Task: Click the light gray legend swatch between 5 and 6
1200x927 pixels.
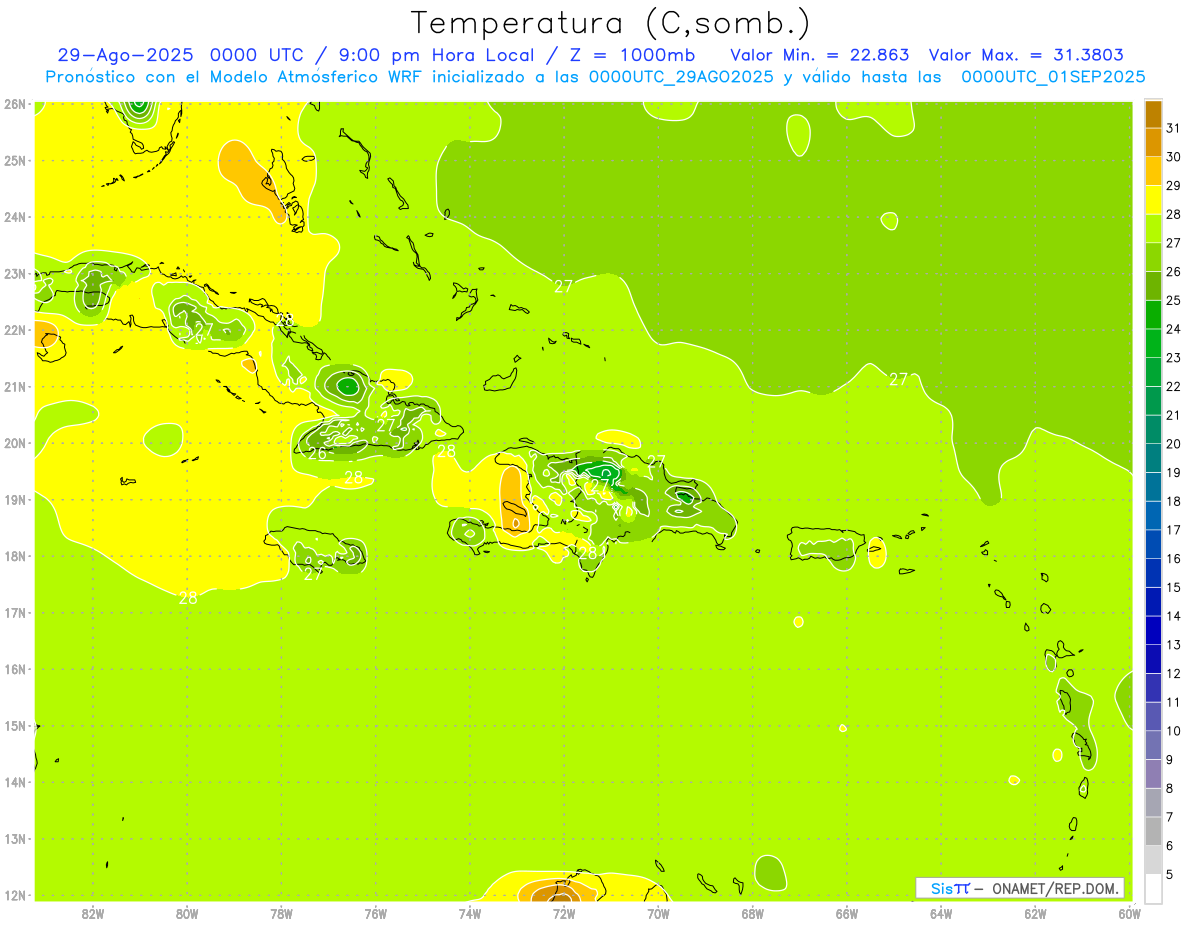Action: 1153,859
